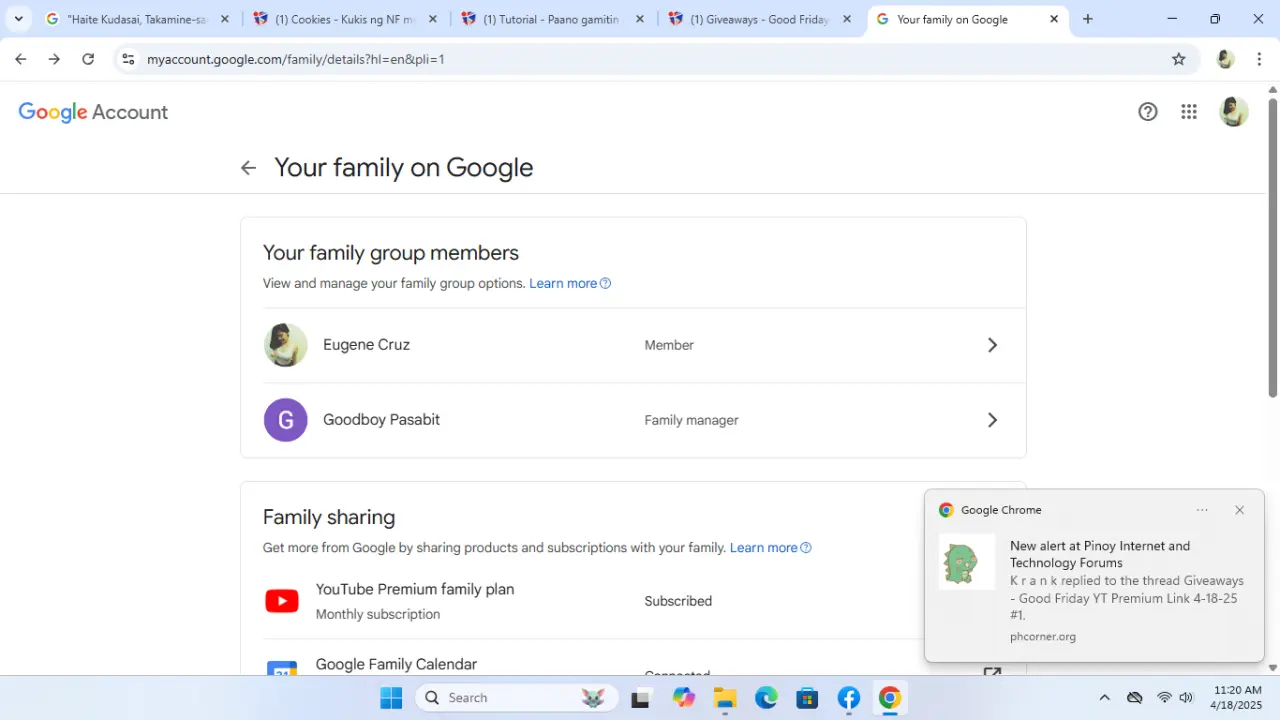
Task: Expand Eugene Cruz member details chevron
Action: (992, 345)
